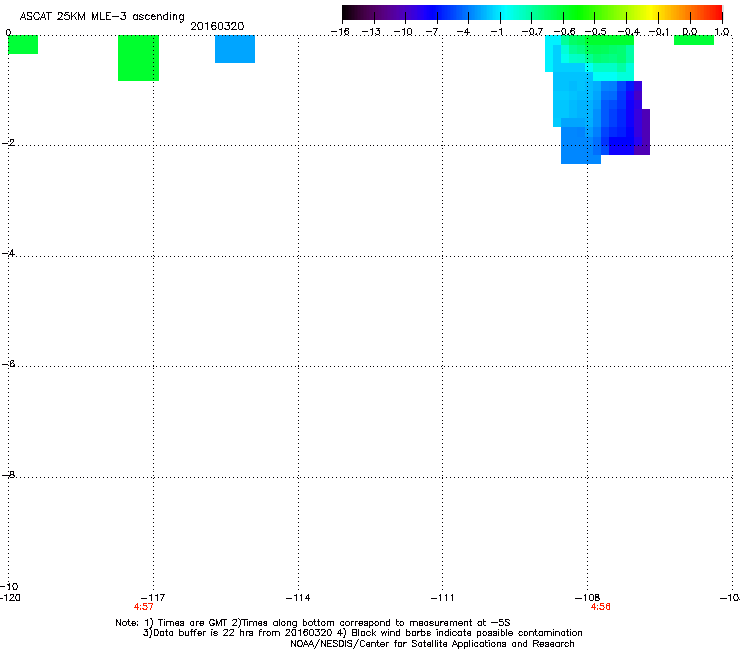Click the red time label 4:57
740x650 pixels.
143,607
